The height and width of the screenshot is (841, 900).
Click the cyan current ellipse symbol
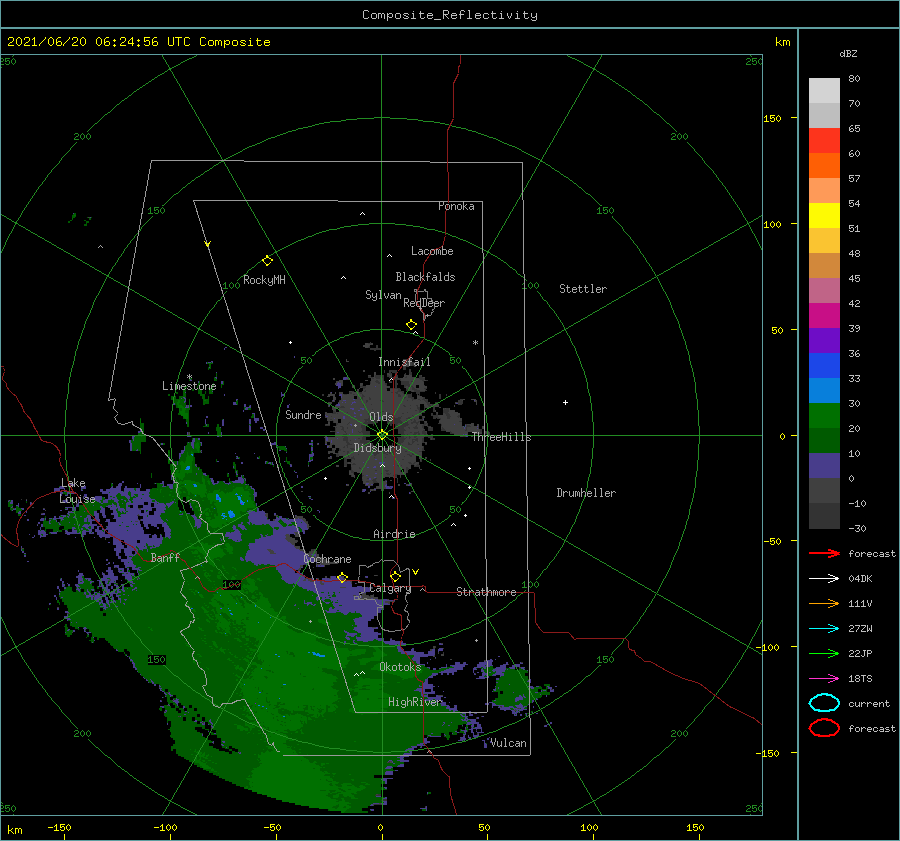(x=824, y=703)
